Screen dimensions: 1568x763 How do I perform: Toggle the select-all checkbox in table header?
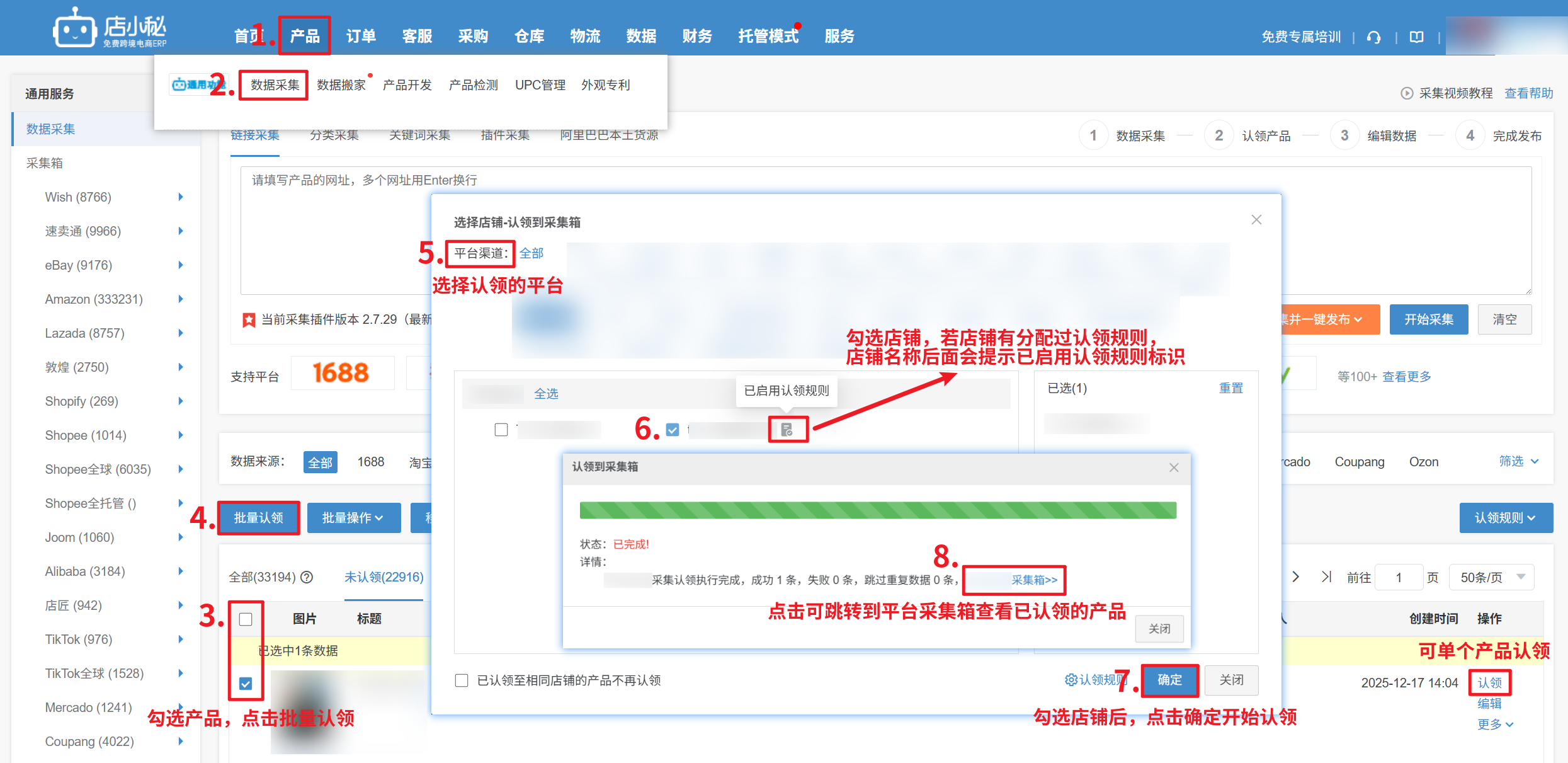click(246, 619)
